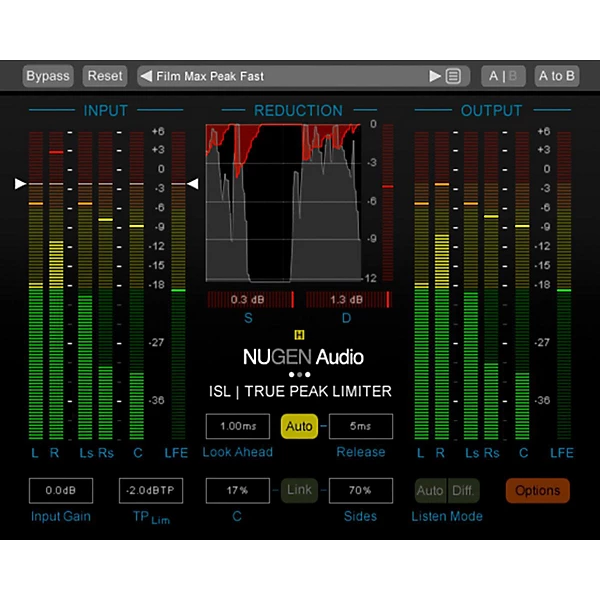
Task: Click the three dots under the NUGEN logo
Action: 299,375
